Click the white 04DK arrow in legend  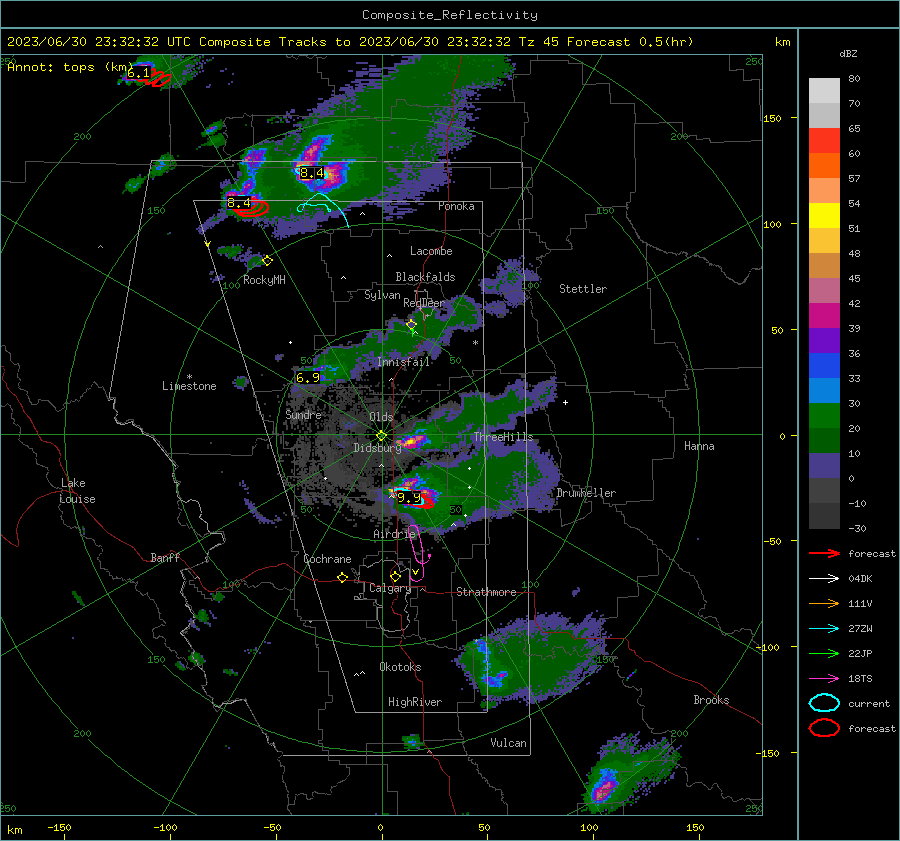click(824, 579)
